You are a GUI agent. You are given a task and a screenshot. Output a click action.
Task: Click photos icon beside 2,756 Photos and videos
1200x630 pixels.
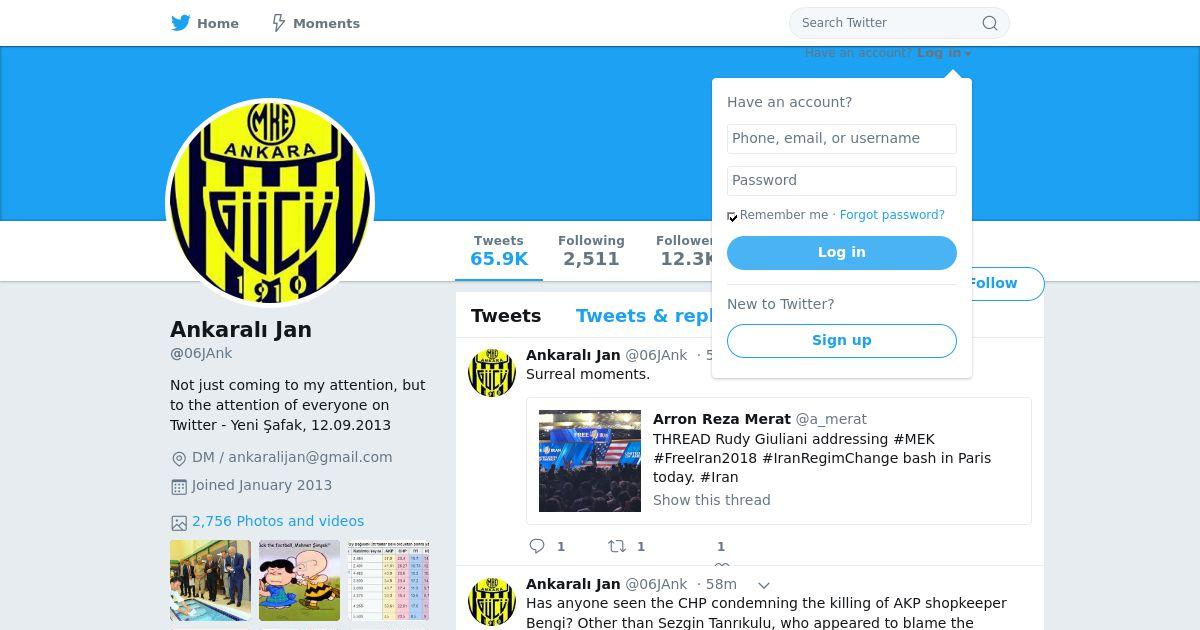(179, 522)
